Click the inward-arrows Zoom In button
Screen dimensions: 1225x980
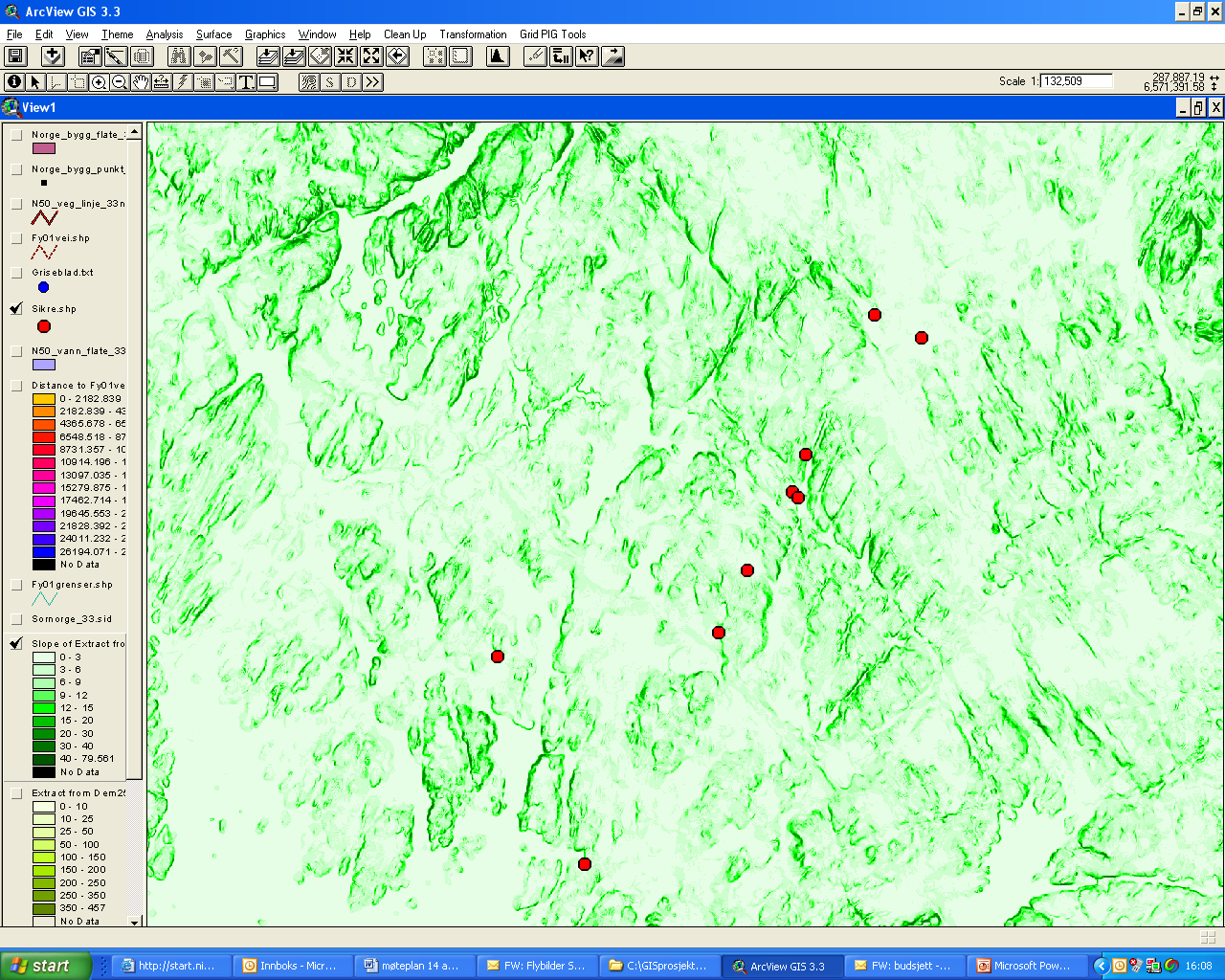coord(345,56)
